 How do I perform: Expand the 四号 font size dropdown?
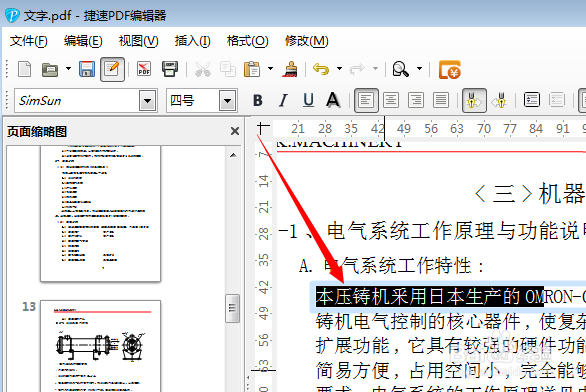tap(228, 101)
